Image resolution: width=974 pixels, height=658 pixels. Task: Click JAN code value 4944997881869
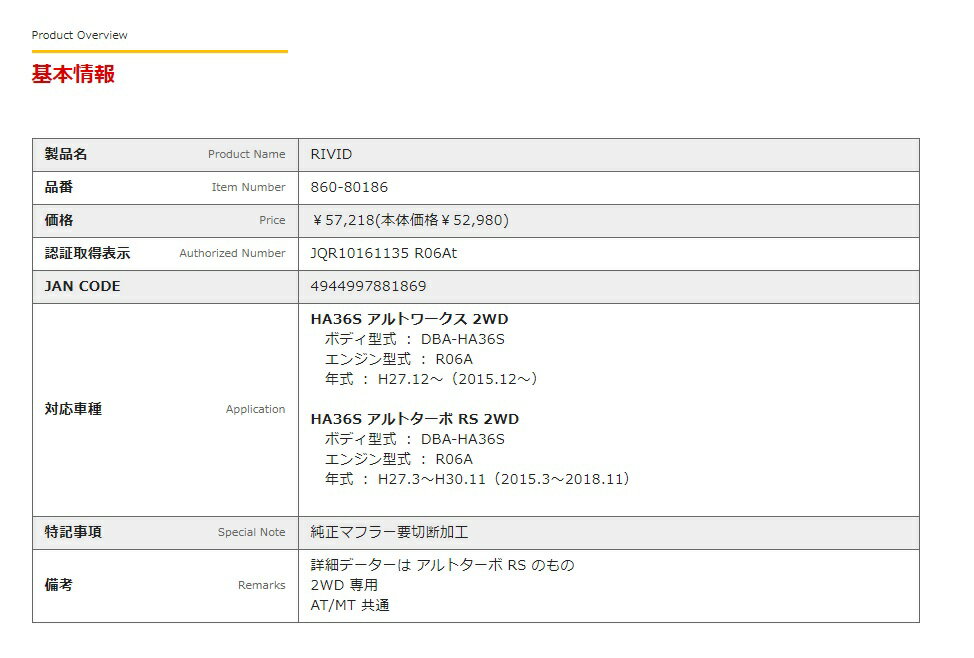tap(368, 286)
